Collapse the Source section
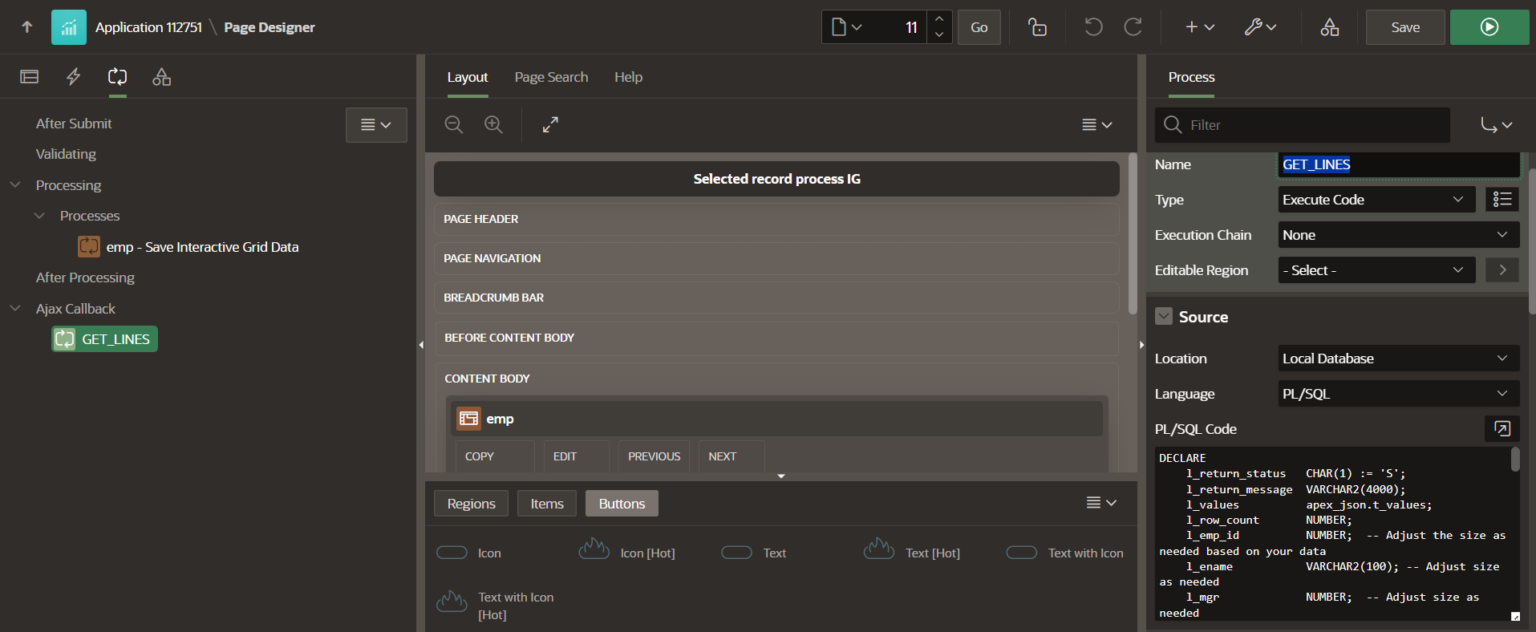 pyautogui.click(x=1164, y=317)
